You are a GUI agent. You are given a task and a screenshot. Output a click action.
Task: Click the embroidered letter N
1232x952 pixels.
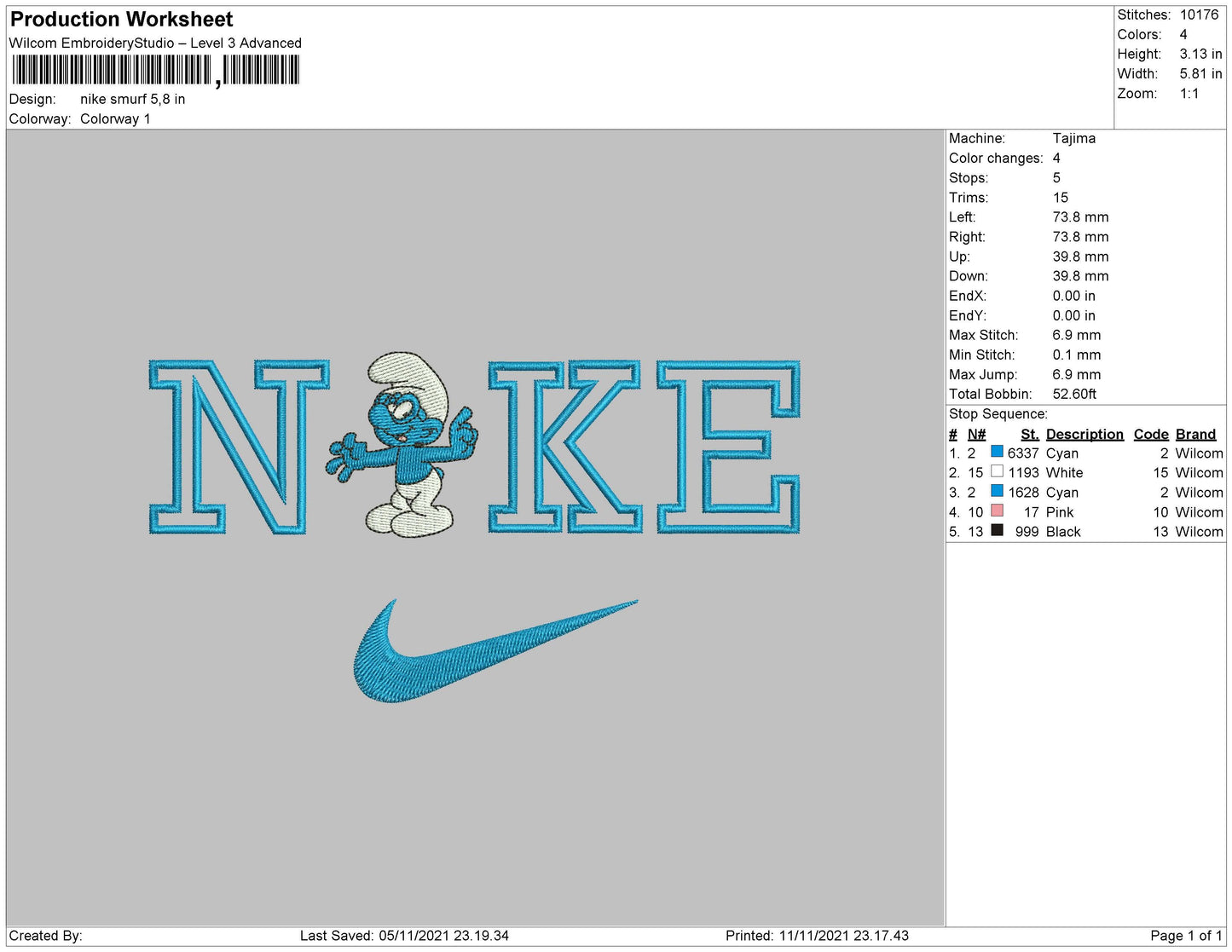click(x=239, y=447)
